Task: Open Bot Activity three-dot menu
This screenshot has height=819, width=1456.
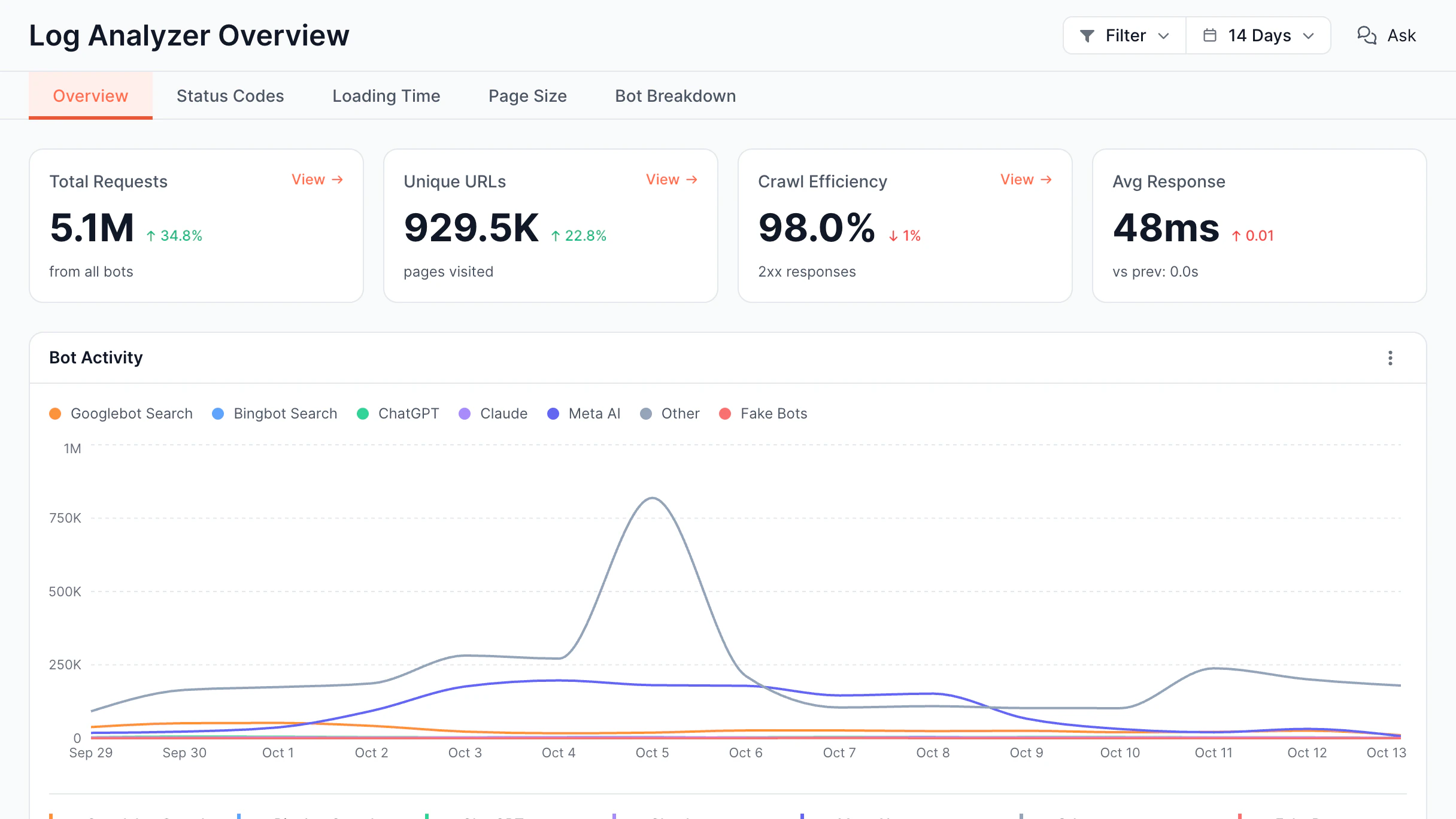Action: pyautogui.click(x=1390, y=358)
